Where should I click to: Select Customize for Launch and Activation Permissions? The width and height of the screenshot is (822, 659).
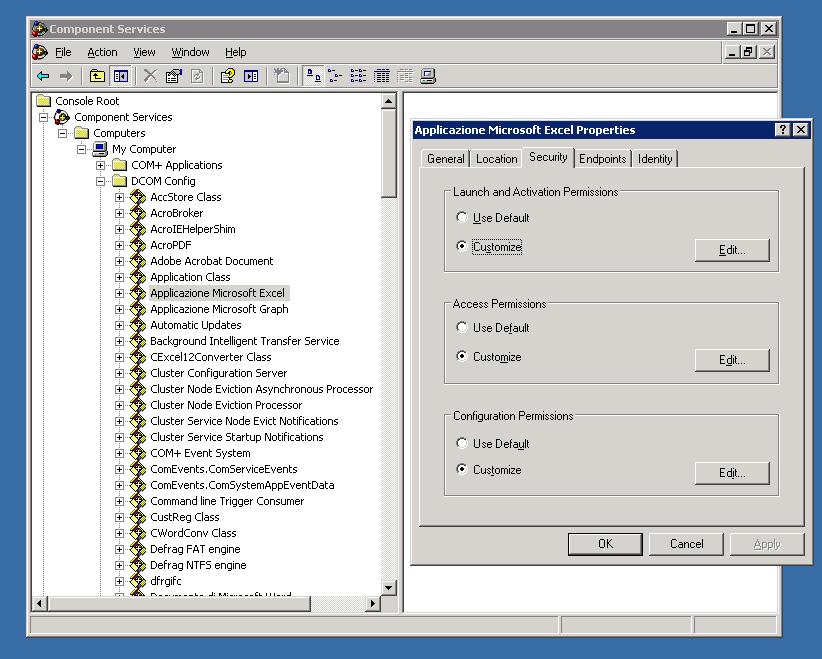[462, 246]
